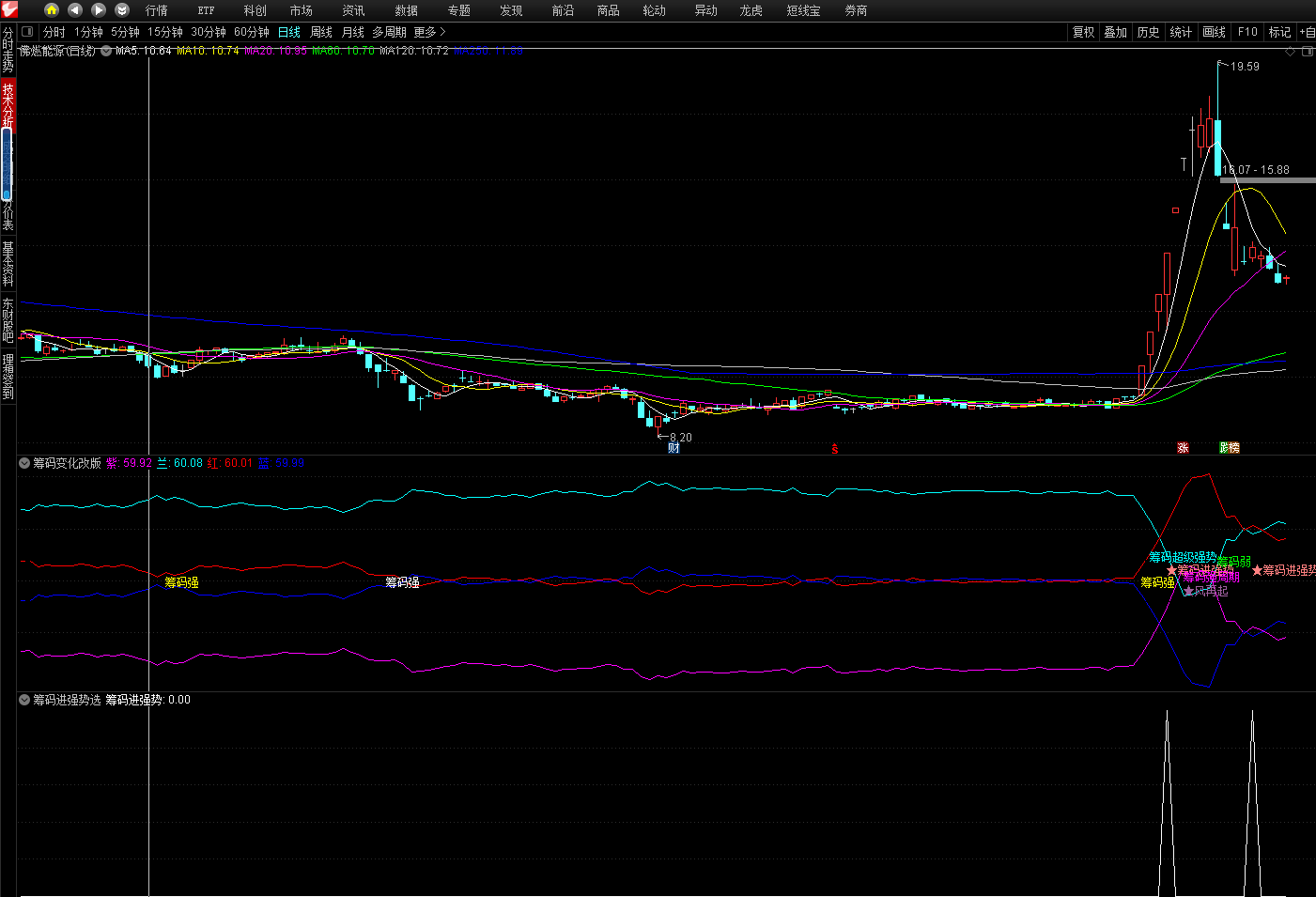Image resolution: width=1316 pixels, height=897 pixels.
Task: Switch to 分时 period tab
Action: click(x=54, y=32)
